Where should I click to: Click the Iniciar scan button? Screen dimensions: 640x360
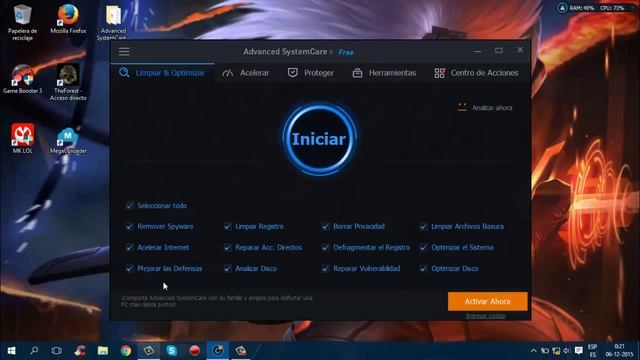click(x=319, y=139)
